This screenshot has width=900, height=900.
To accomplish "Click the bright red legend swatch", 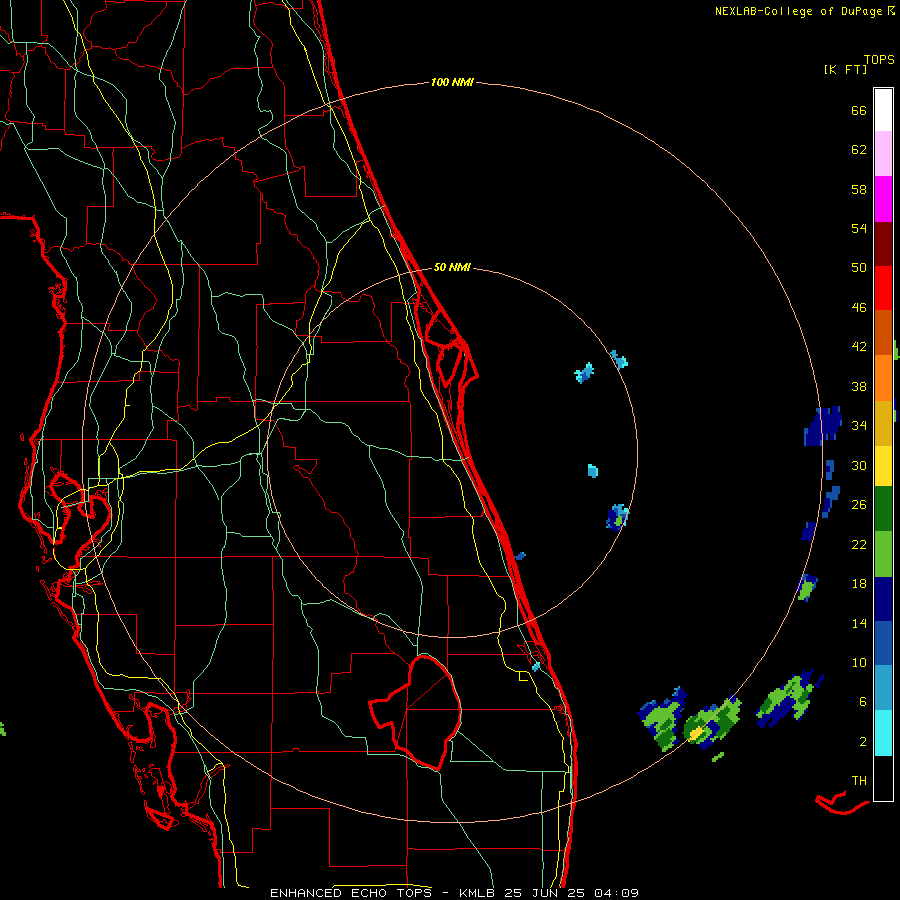I will pos(883,288).
